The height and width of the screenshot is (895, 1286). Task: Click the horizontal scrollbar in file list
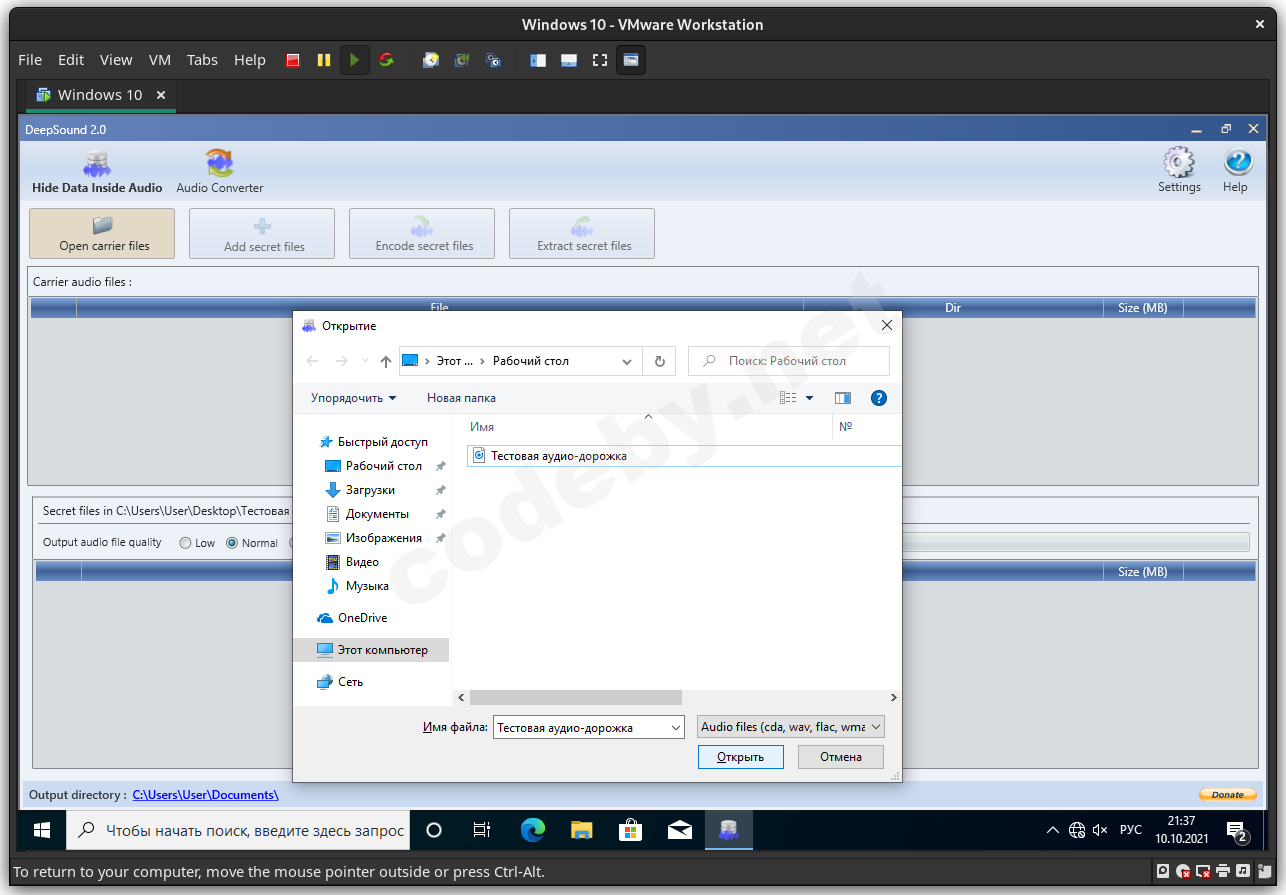click(575, 698)
